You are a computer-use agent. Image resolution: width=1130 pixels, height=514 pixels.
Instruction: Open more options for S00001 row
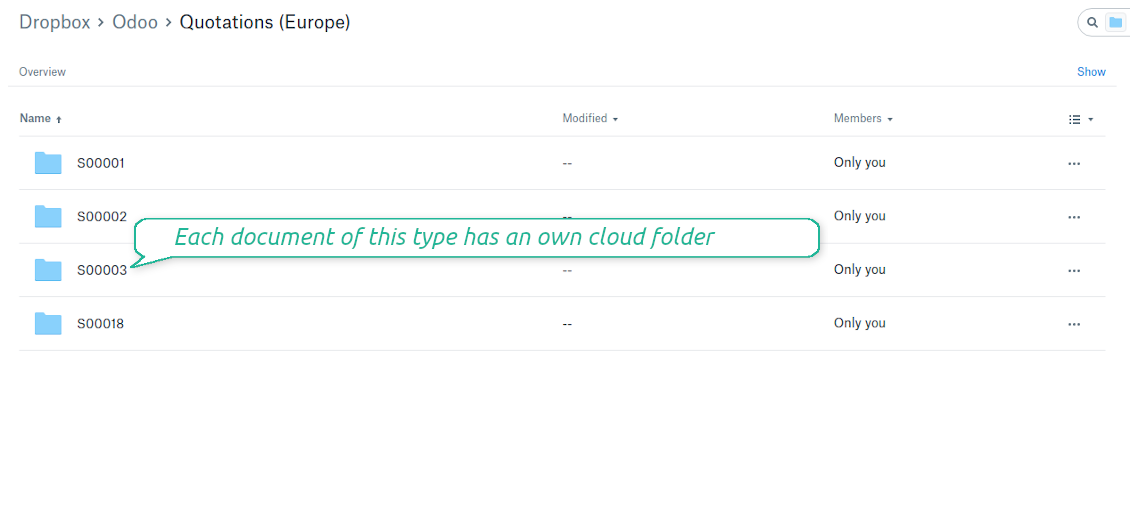1074,163
